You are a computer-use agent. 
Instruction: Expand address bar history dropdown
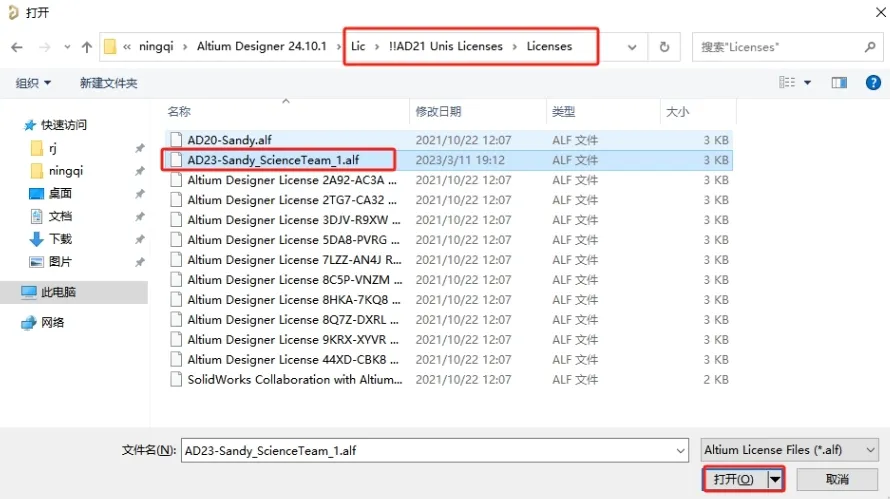[632, 47]
